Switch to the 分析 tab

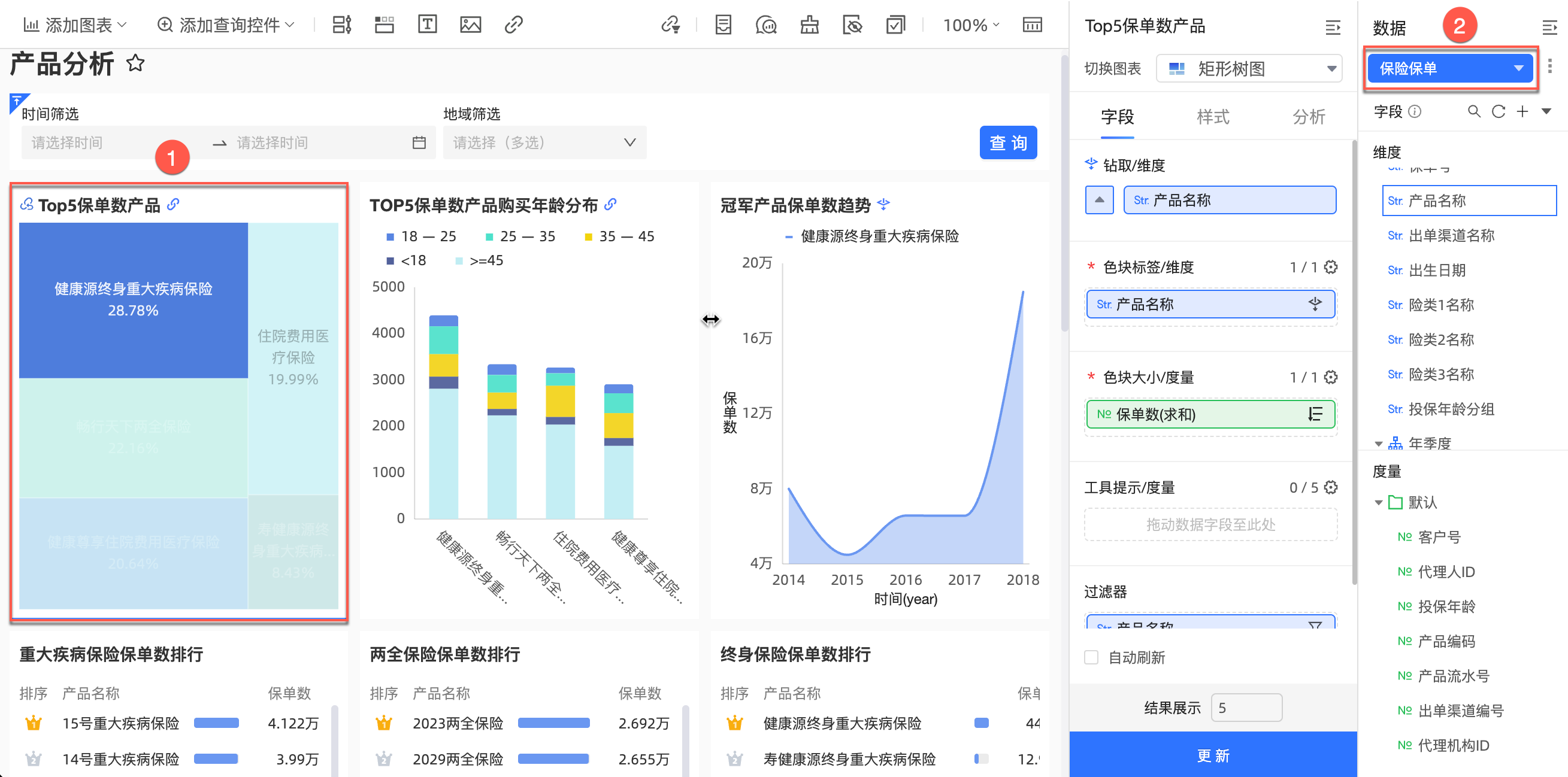1308,117
